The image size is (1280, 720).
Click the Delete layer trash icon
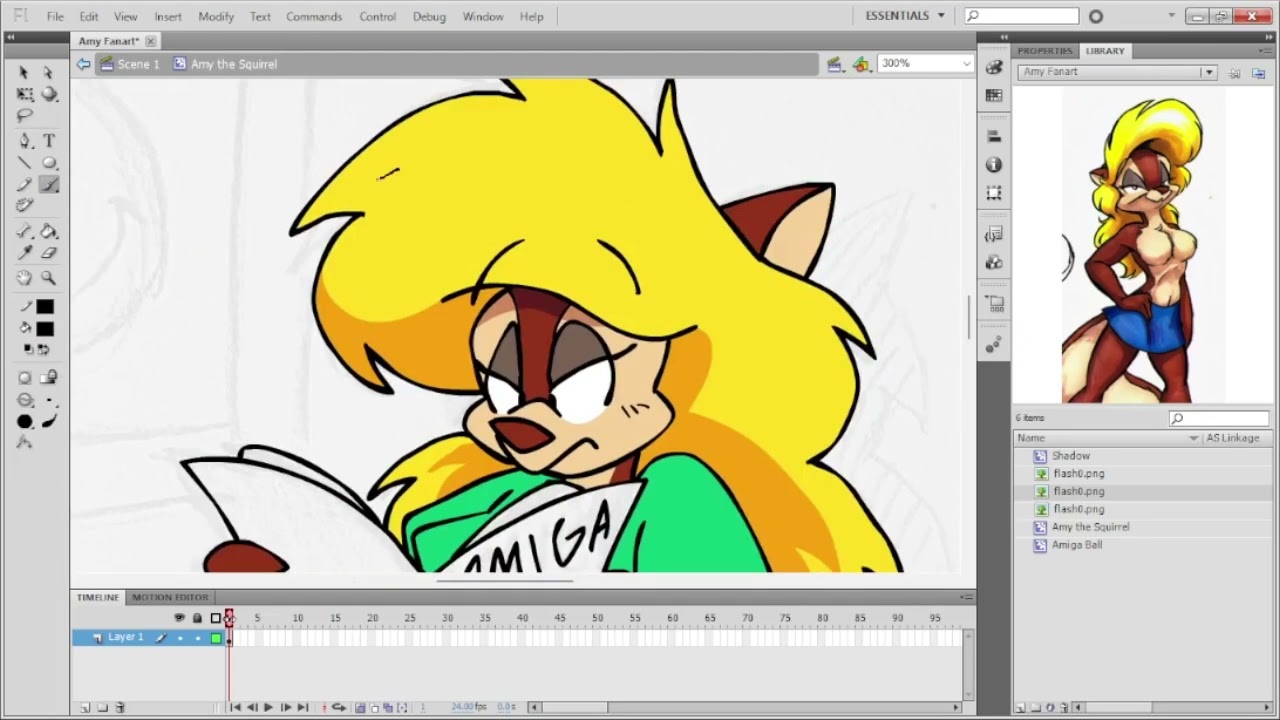(120, 707)
